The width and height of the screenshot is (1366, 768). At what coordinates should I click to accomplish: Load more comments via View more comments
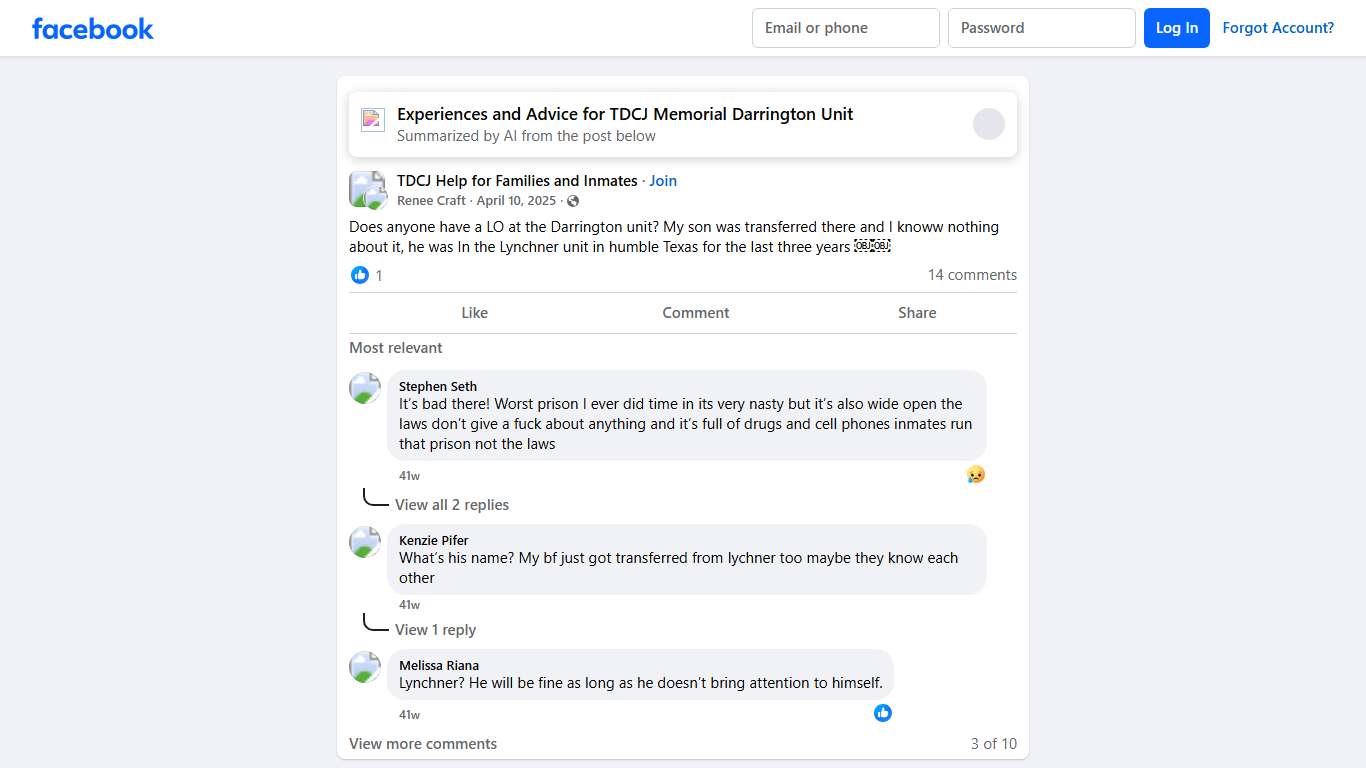click(423, 744)
